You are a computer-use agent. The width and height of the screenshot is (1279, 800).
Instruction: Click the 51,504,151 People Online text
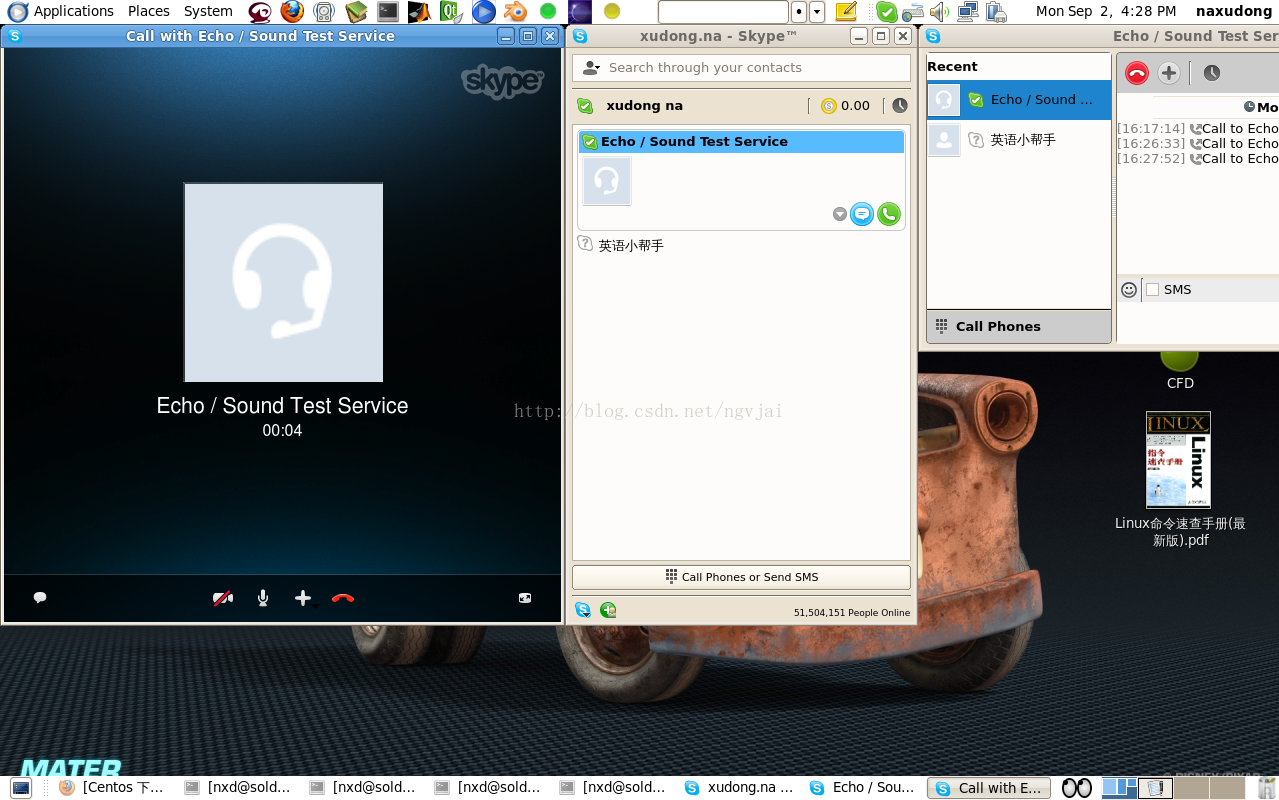pyautogui.click(x=852, y=613)
